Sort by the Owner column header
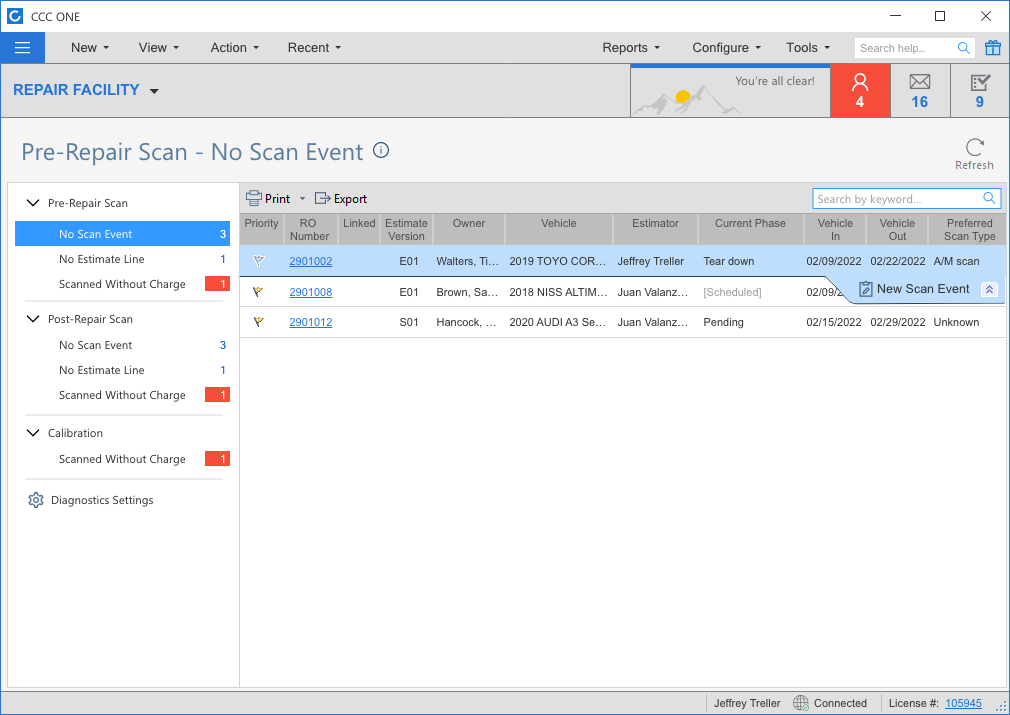 [x=468, y=229]
